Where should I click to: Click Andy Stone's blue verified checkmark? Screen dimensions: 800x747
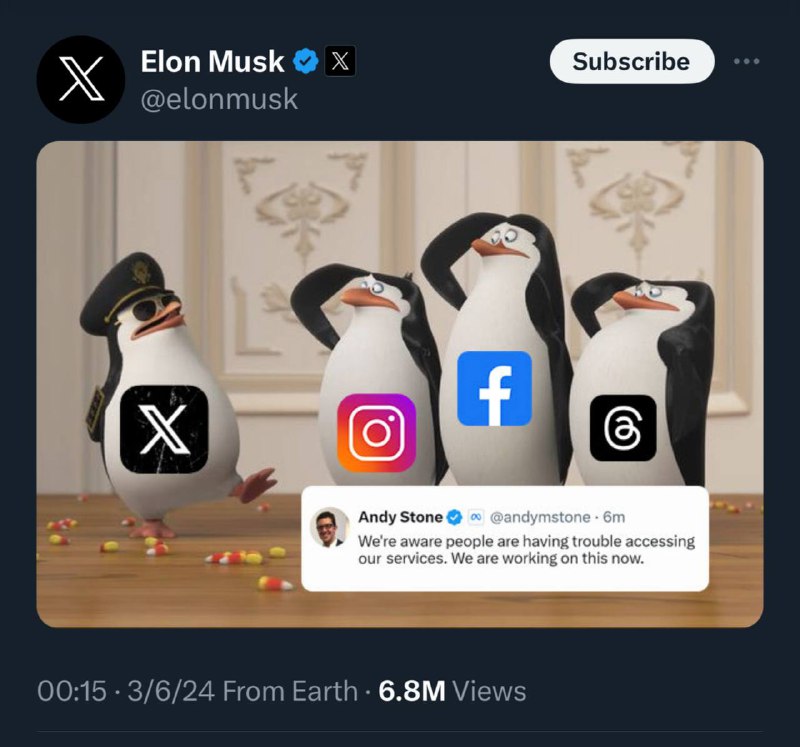point(453,517)
